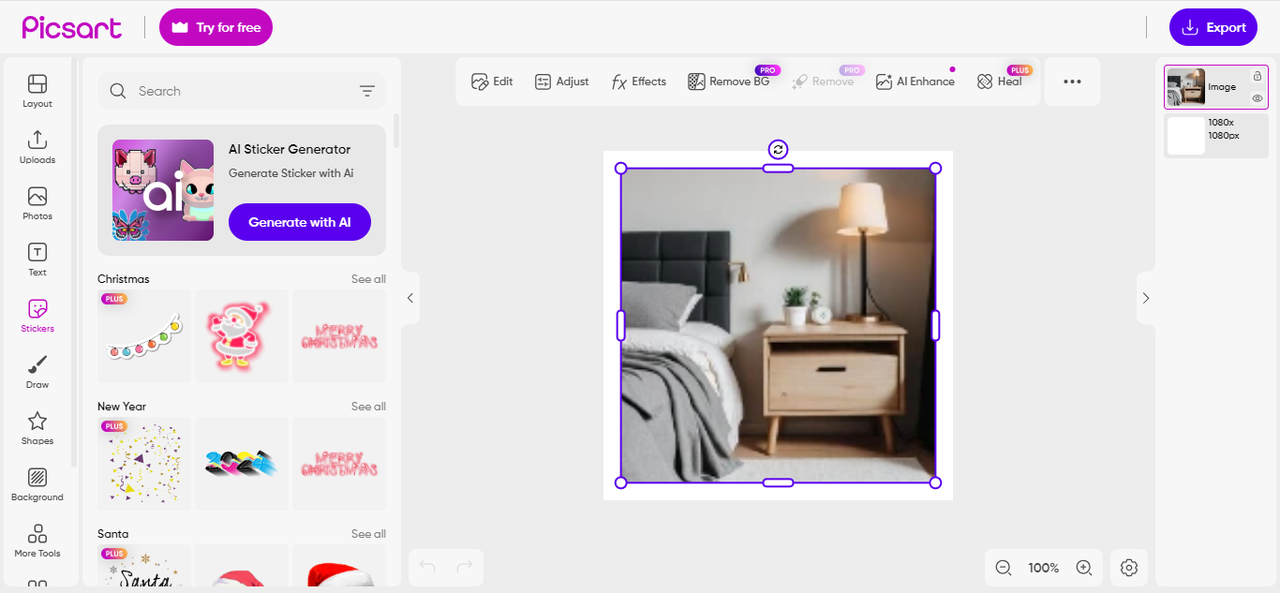Click See all for Christmas stickers

click(368, 279)
